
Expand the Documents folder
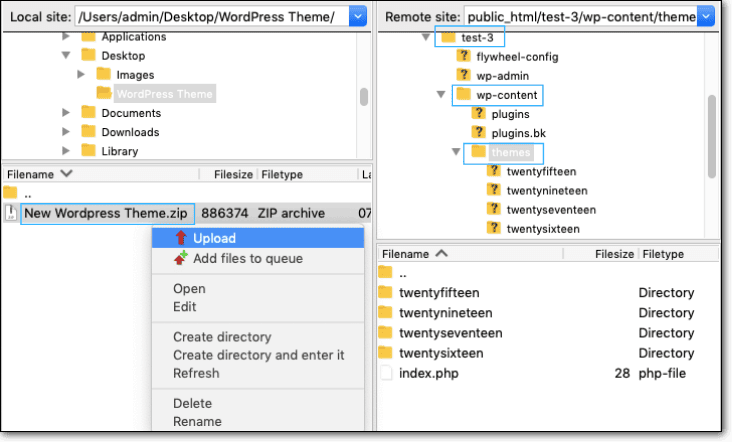pyautogui.click(x=66, y=112)
